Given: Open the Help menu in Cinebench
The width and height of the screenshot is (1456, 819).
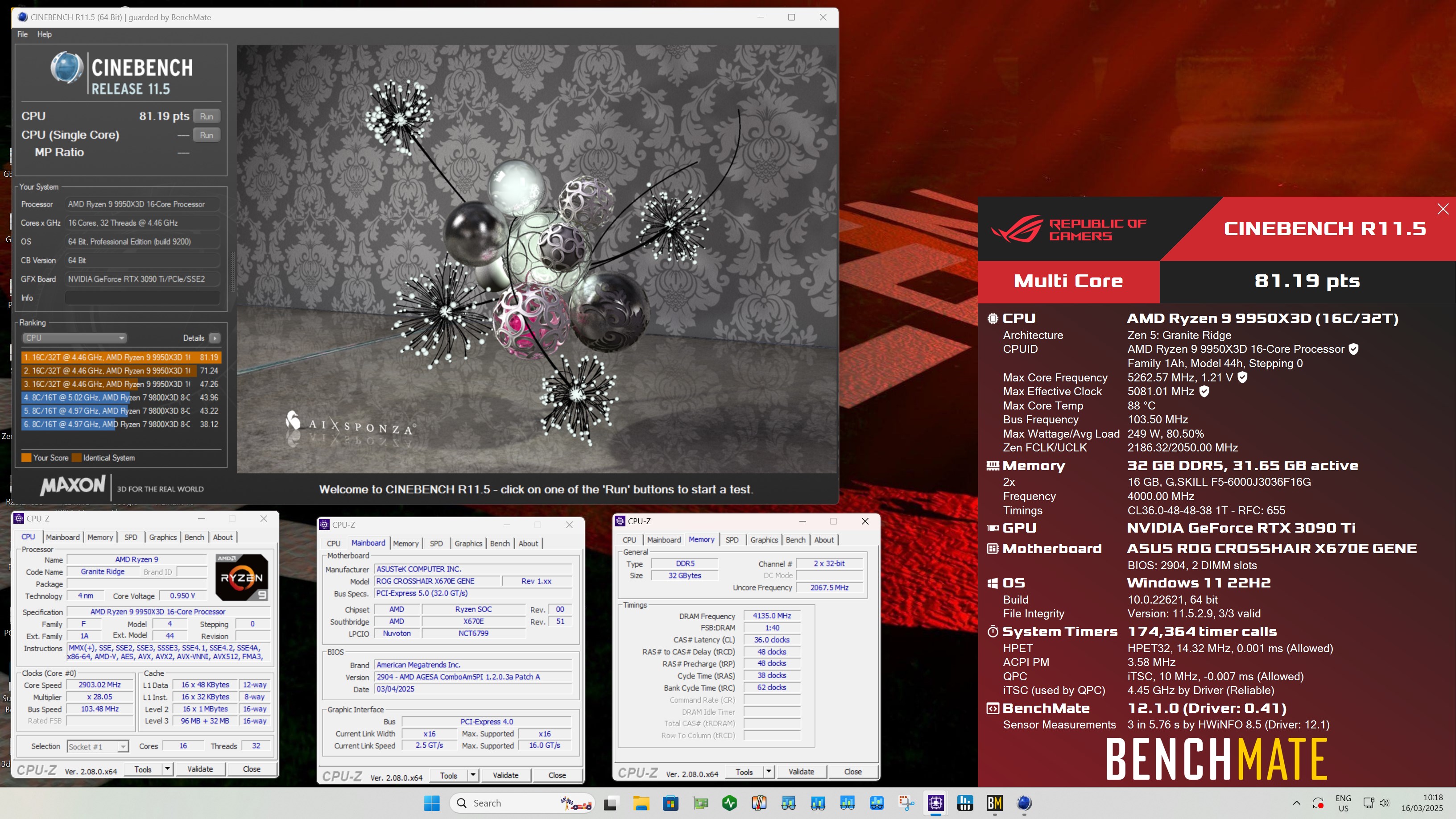Looking at the screenshot, I should (44, 34).
